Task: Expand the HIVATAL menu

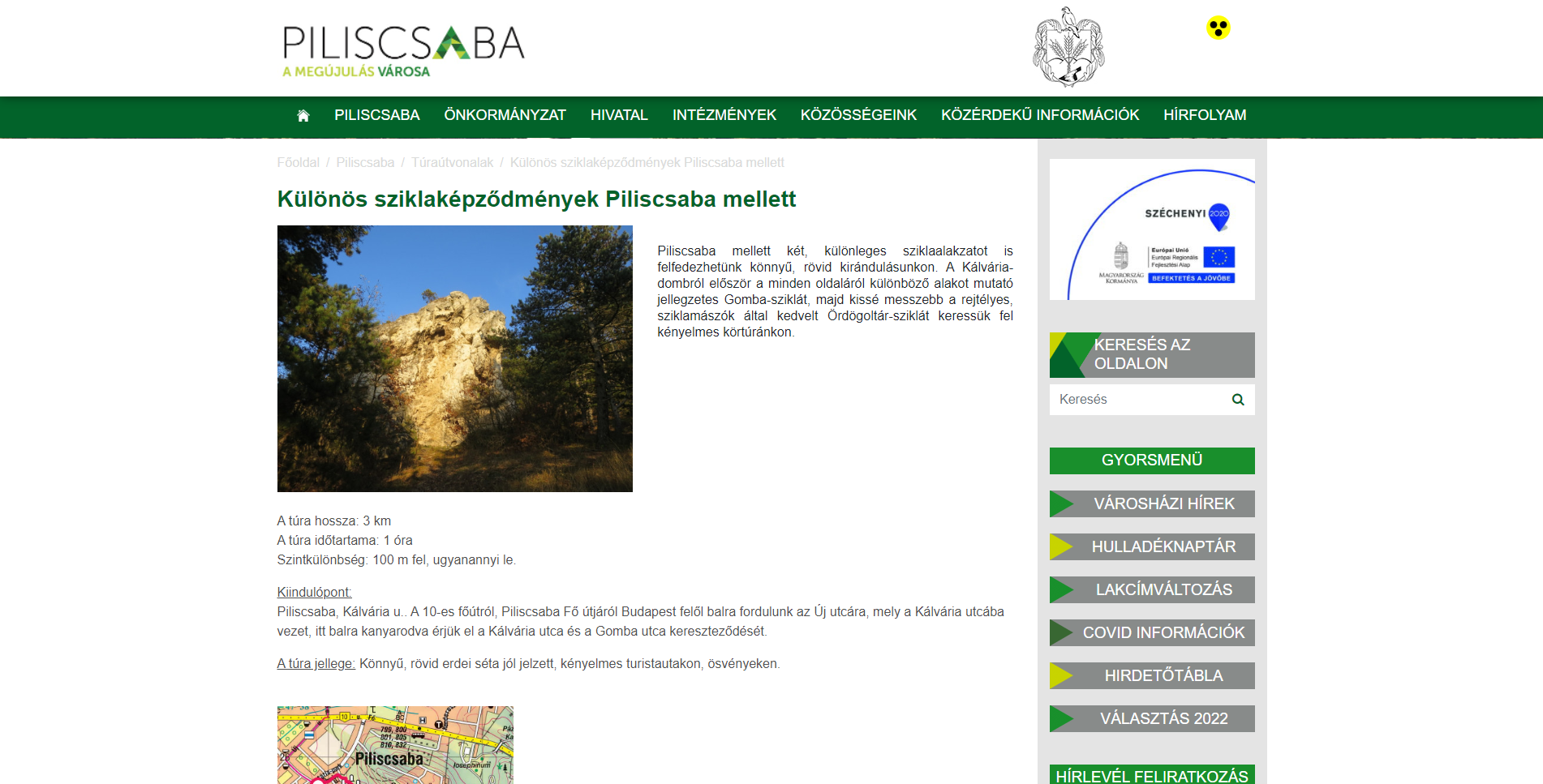Action: point(618,116)
